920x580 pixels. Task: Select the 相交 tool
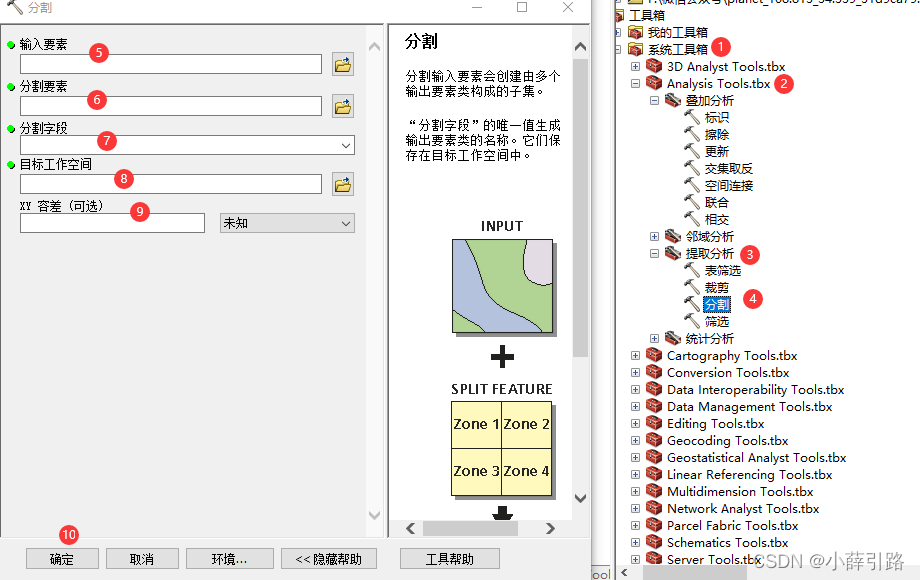click(x=716, y=220)
